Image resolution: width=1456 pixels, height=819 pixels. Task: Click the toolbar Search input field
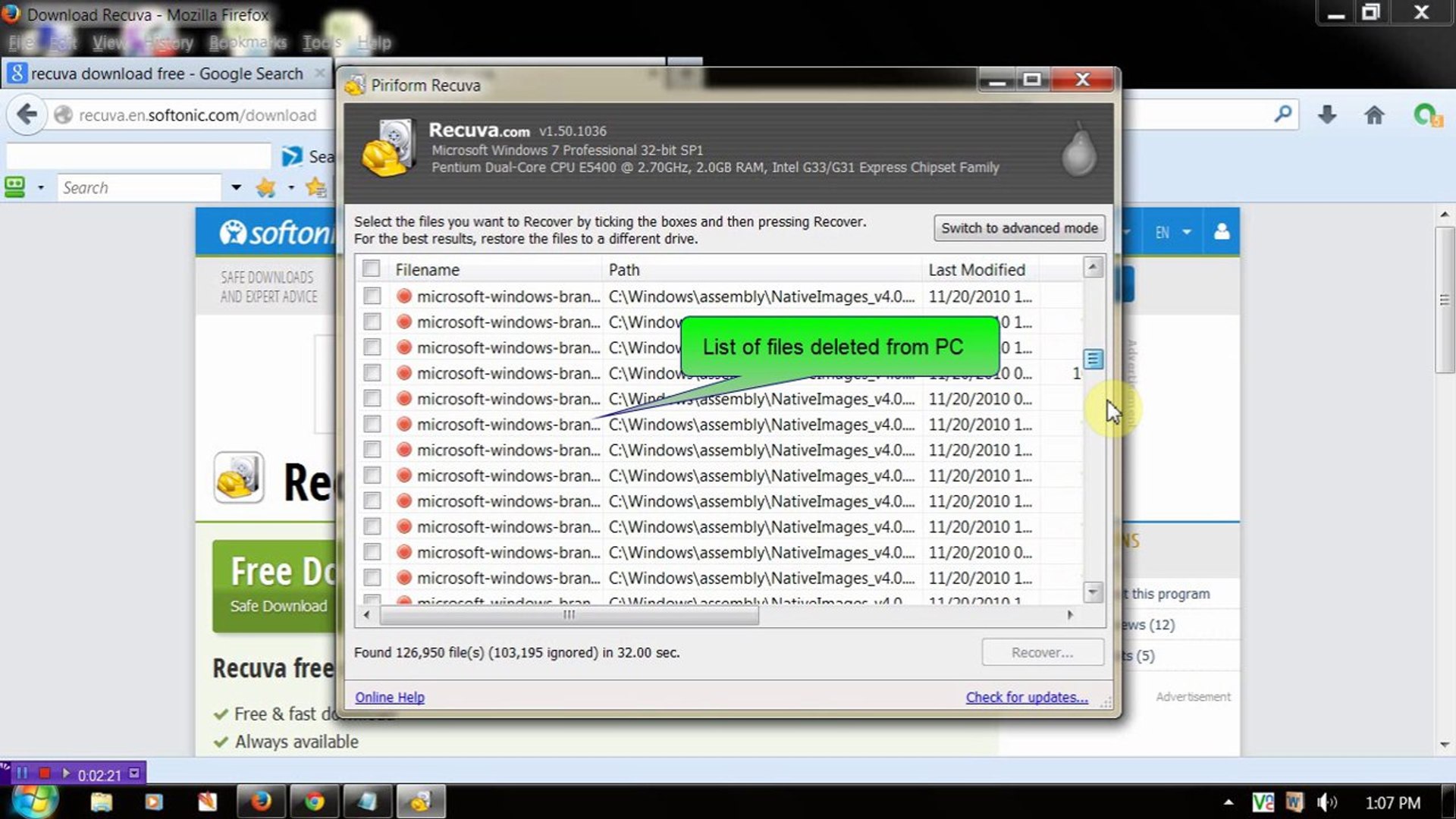pyautogui.click(x=140, y=187)
